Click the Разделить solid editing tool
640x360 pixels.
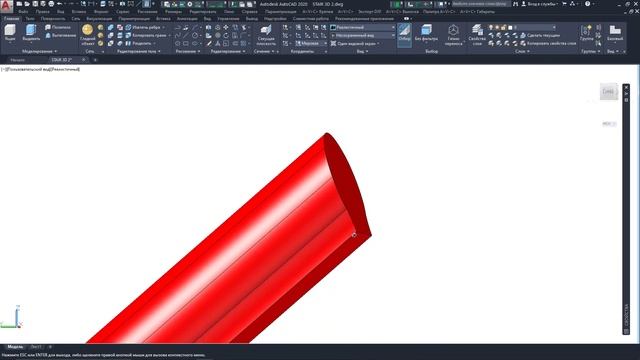(x=139, y=43)
